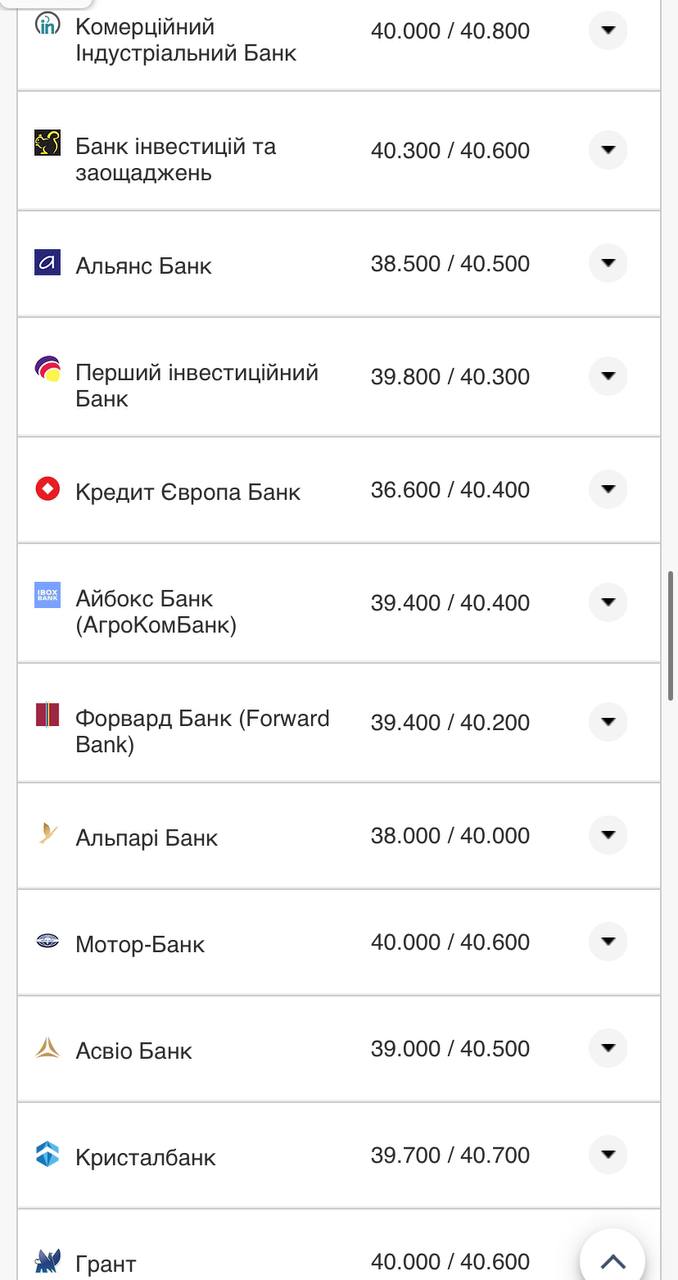Screen dimensions: 678x1280
Task: Click the Мотор-Банк logo icon
Action: point(47,941)
